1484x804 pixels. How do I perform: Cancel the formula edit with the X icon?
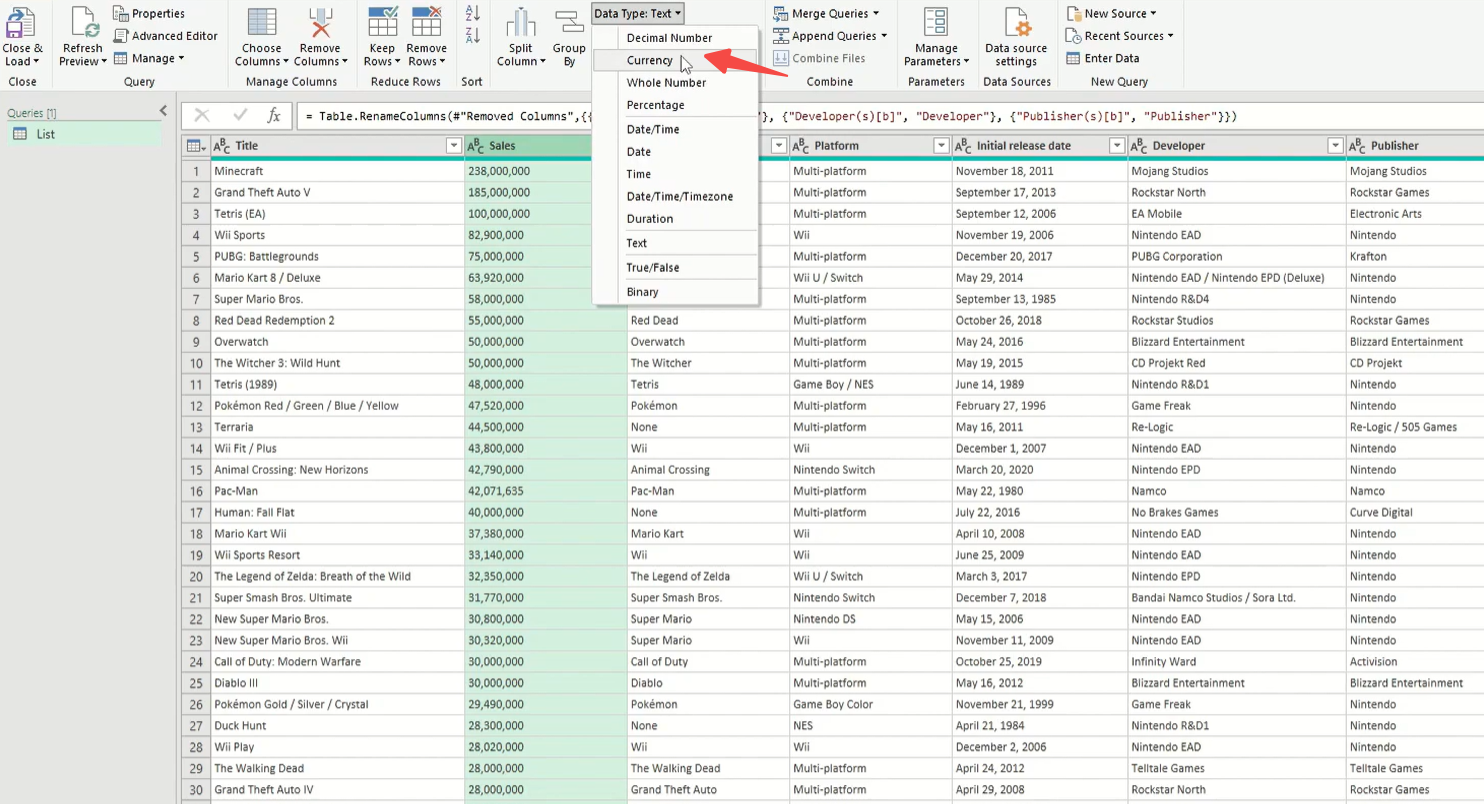coord(201,116)
